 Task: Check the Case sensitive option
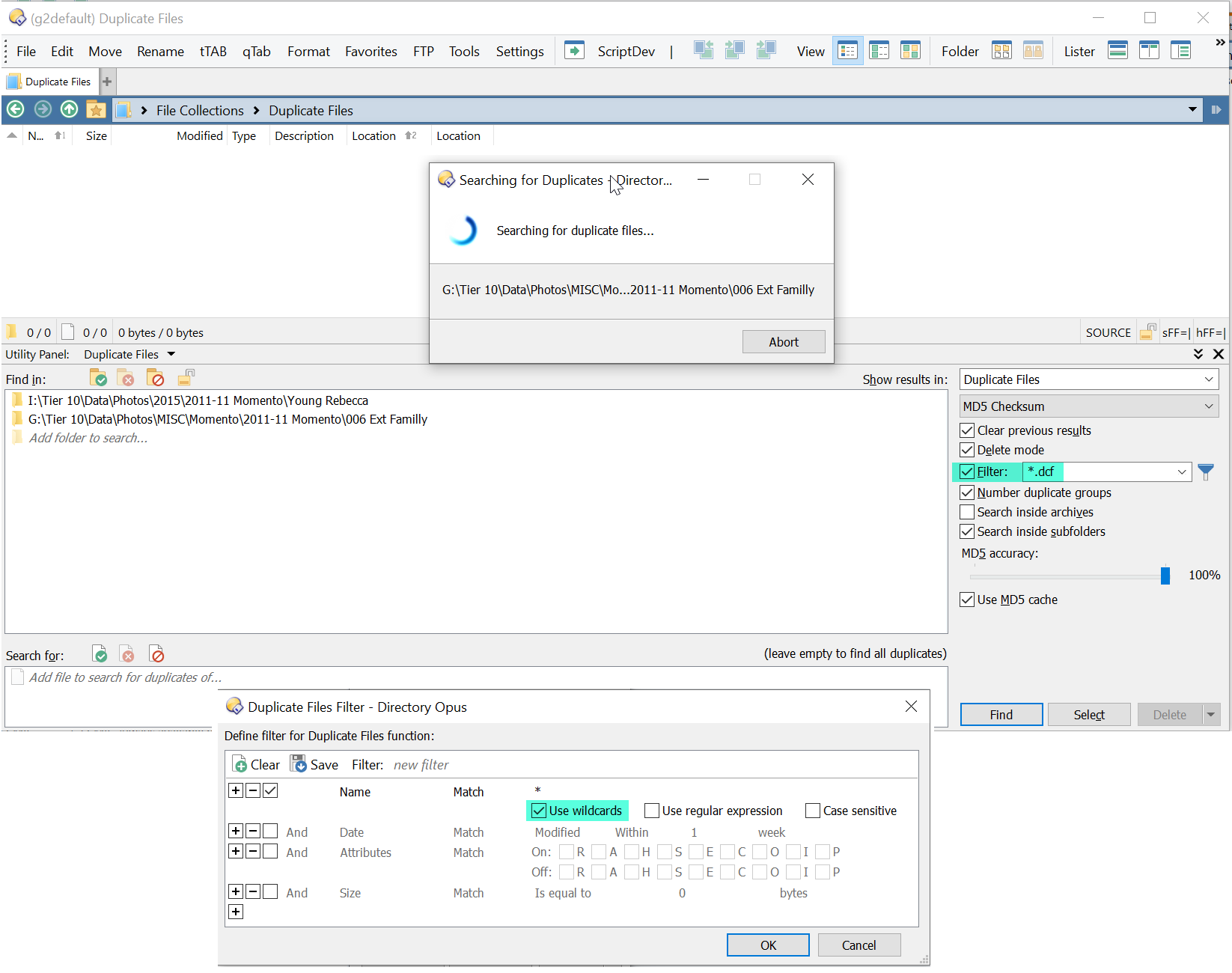click(812, 811)
